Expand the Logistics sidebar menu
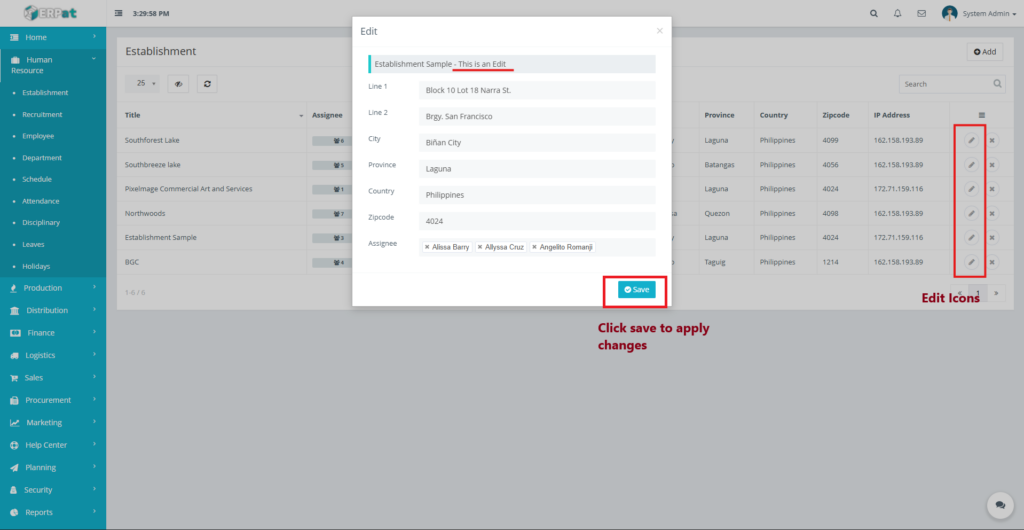 point(53,355)
